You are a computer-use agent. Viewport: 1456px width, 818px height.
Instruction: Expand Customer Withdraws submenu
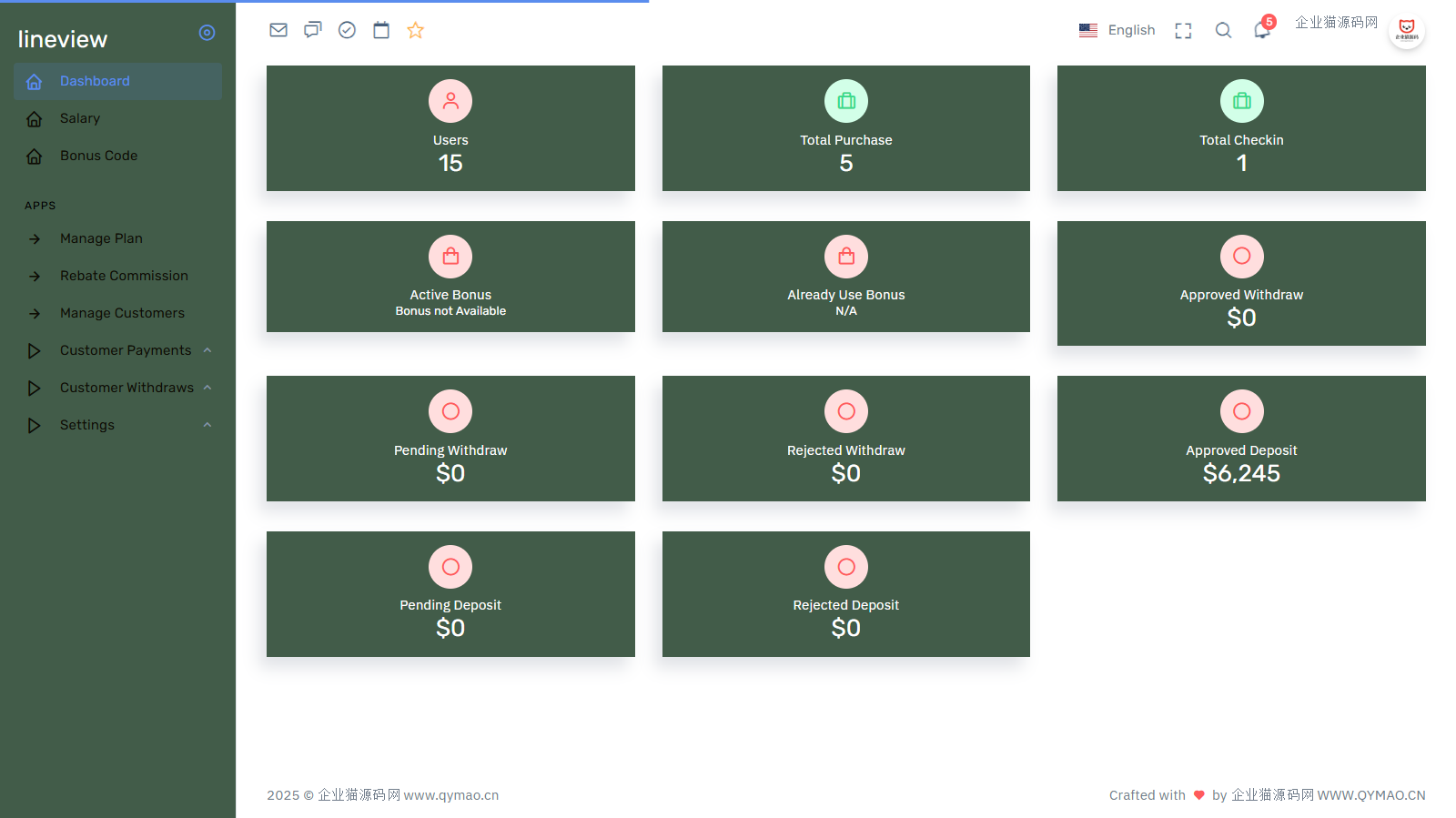[126, 388]
